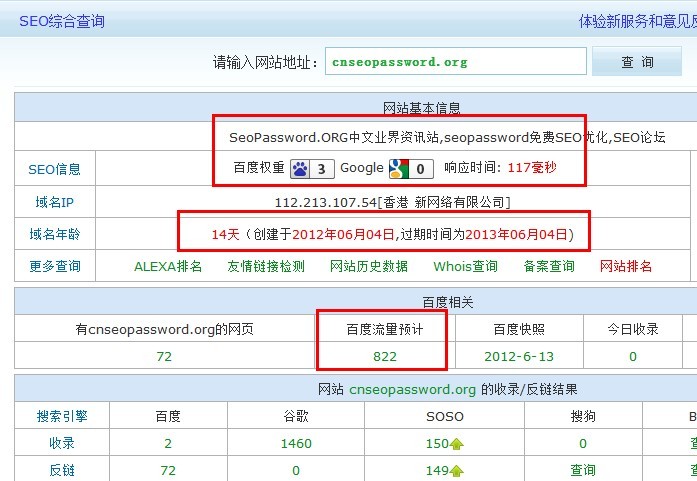
Task: Click the cnseopassword.org link in results header
Action: click(x=413, y=390)
